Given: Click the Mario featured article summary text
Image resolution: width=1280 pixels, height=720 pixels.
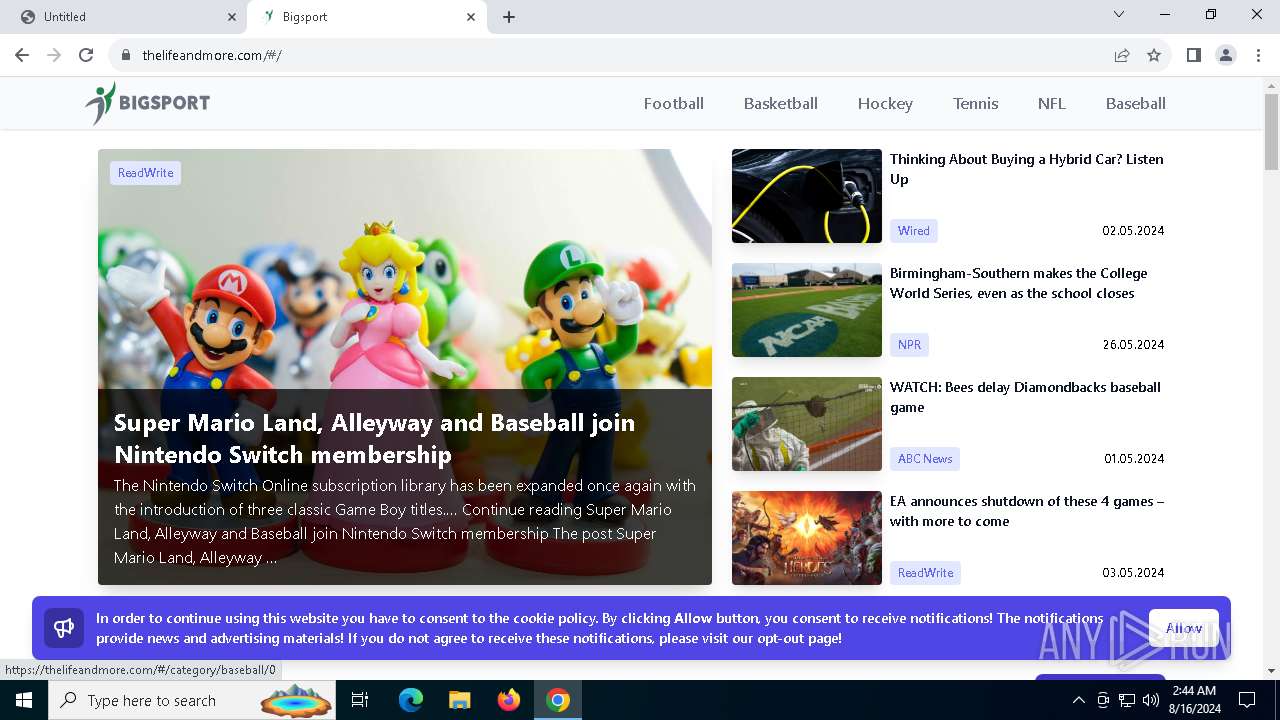Looking at the screenshot, I should click(404, 522).
